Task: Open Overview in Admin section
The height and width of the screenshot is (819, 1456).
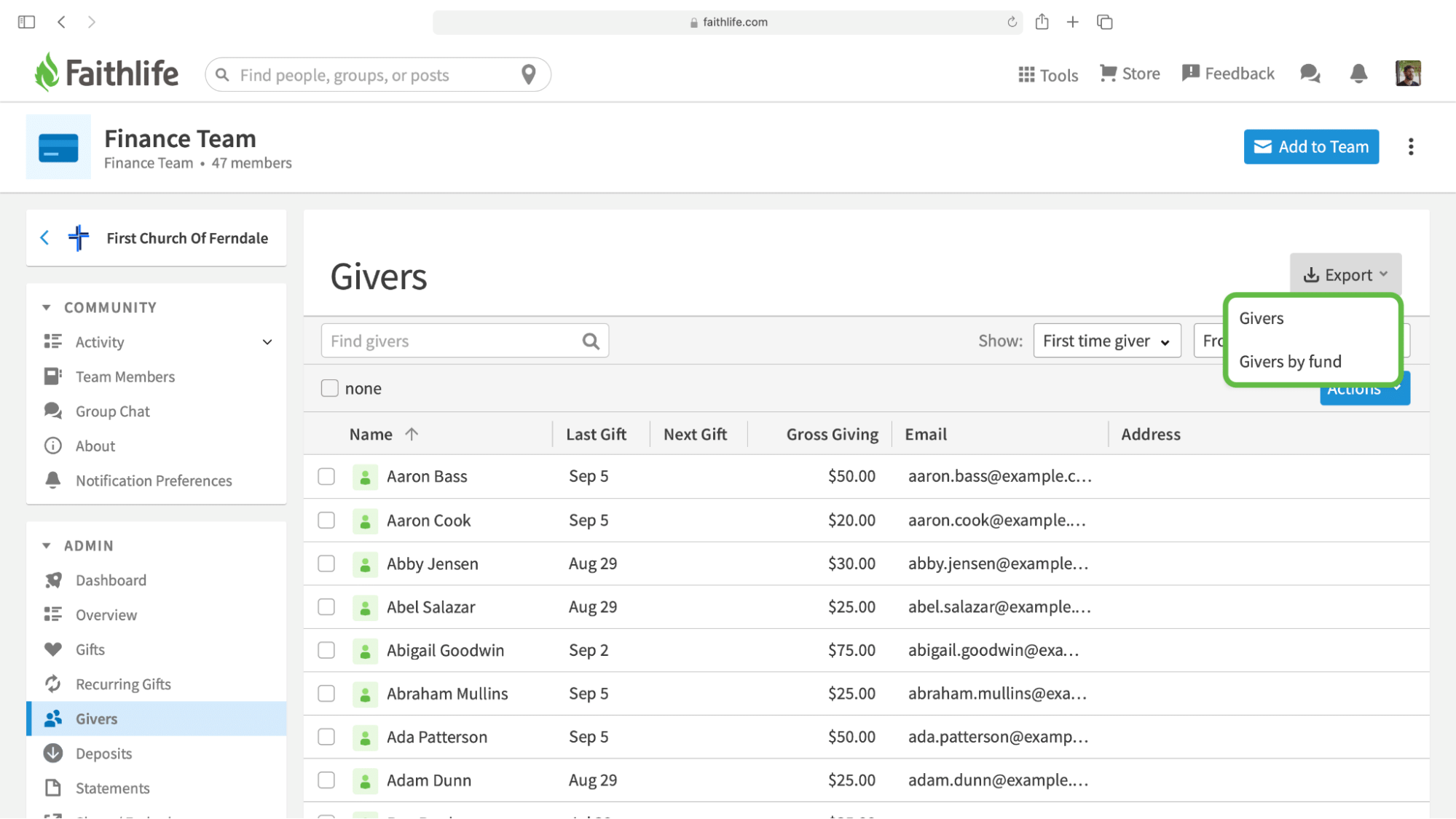Action: point(106,615)
